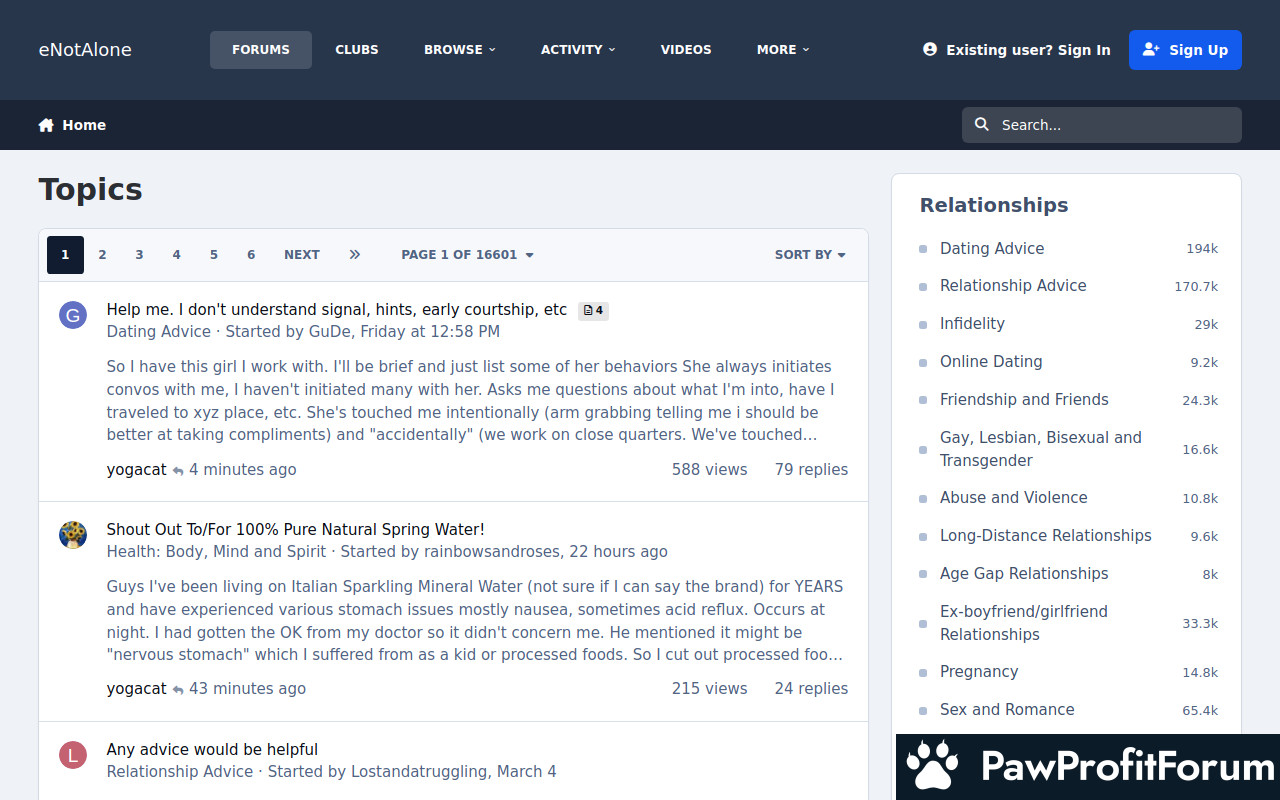Open Gay, Lesbian, Bisexual and Transgender category

click(1041, 449)
